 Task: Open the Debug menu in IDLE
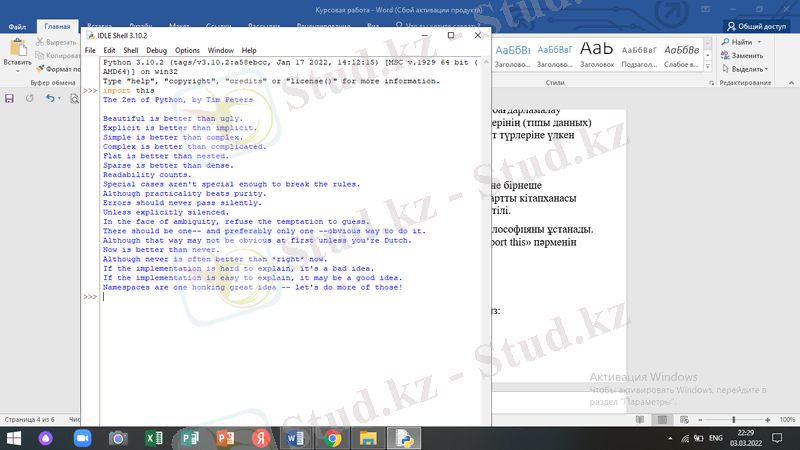156,51
